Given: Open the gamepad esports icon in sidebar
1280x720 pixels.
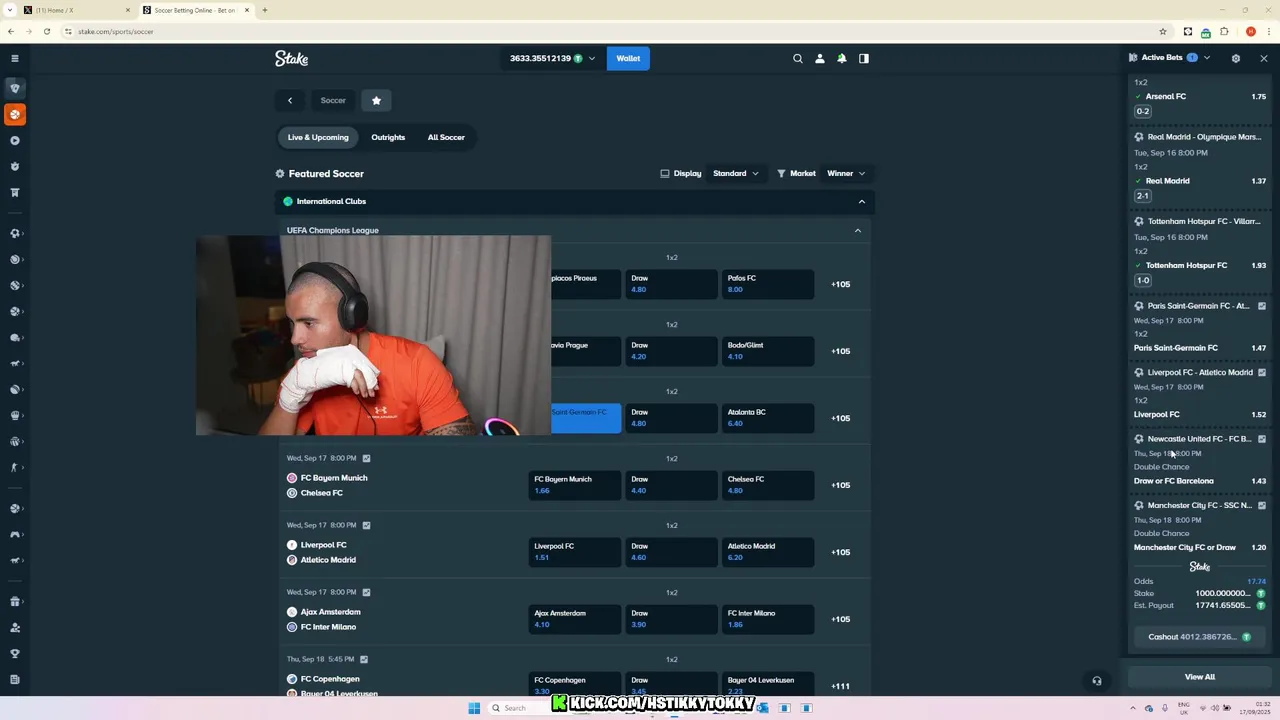Looking at the screenshot, I should [15, 534].
